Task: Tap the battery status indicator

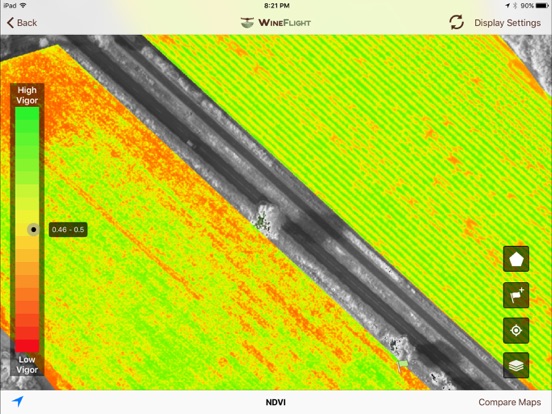Action: coord(542,6)
